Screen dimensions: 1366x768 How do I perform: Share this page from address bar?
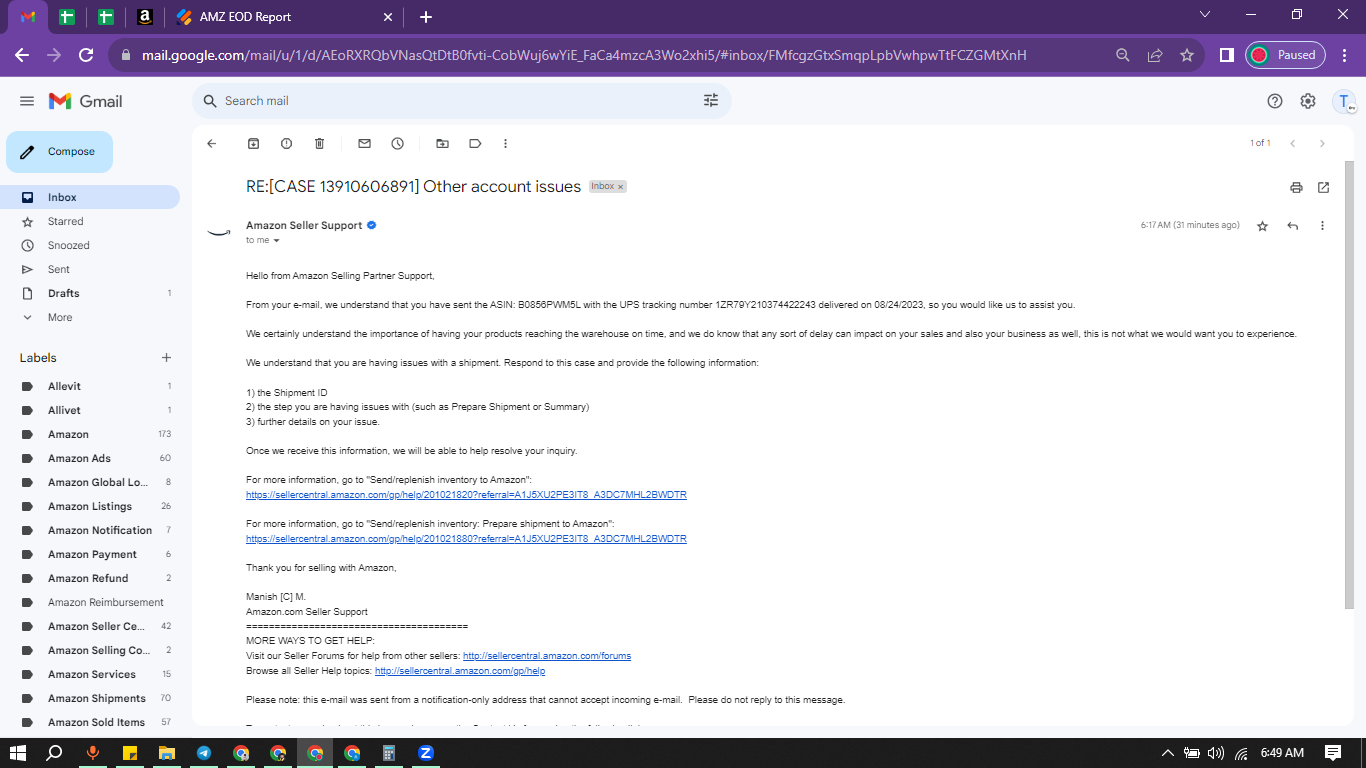coord(1155,55)
